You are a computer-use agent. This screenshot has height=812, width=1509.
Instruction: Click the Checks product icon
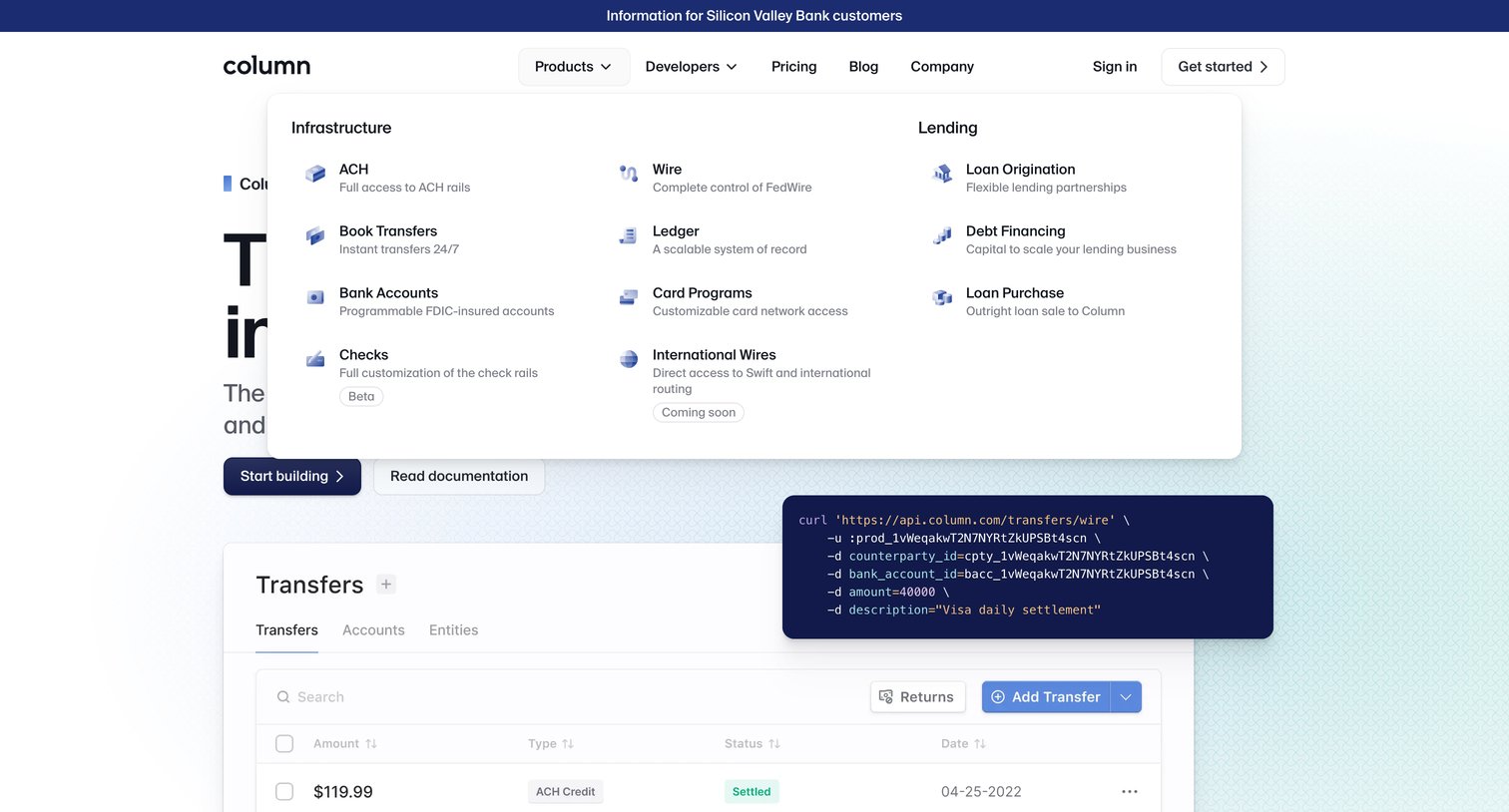click(315, 359)
